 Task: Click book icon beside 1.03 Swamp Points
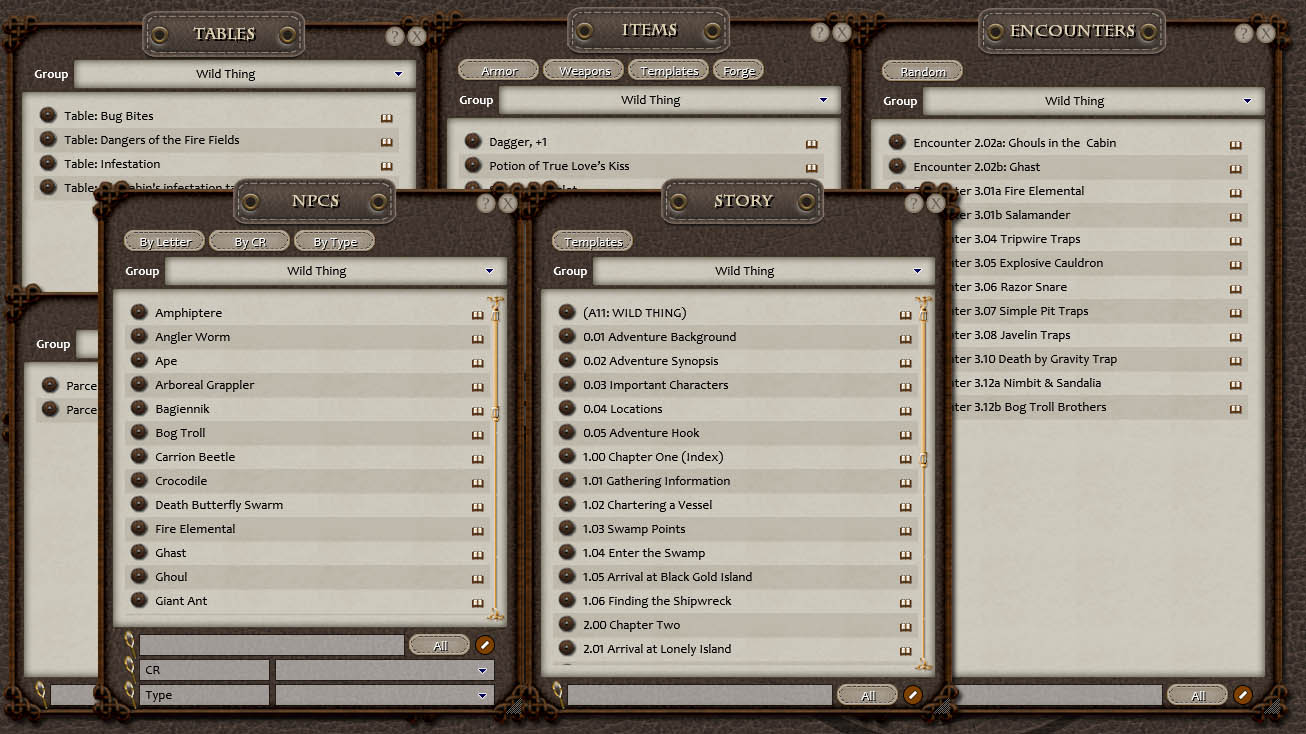click(905, 530)
